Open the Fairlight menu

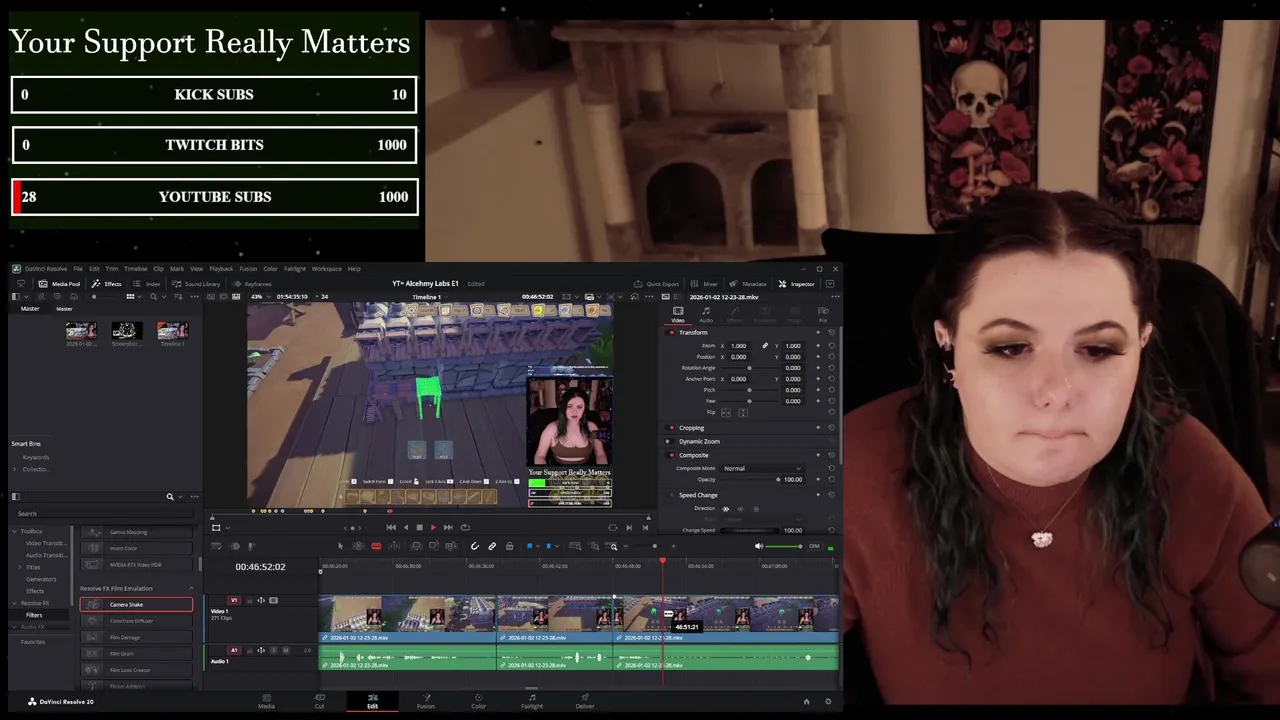click(295, 269)
